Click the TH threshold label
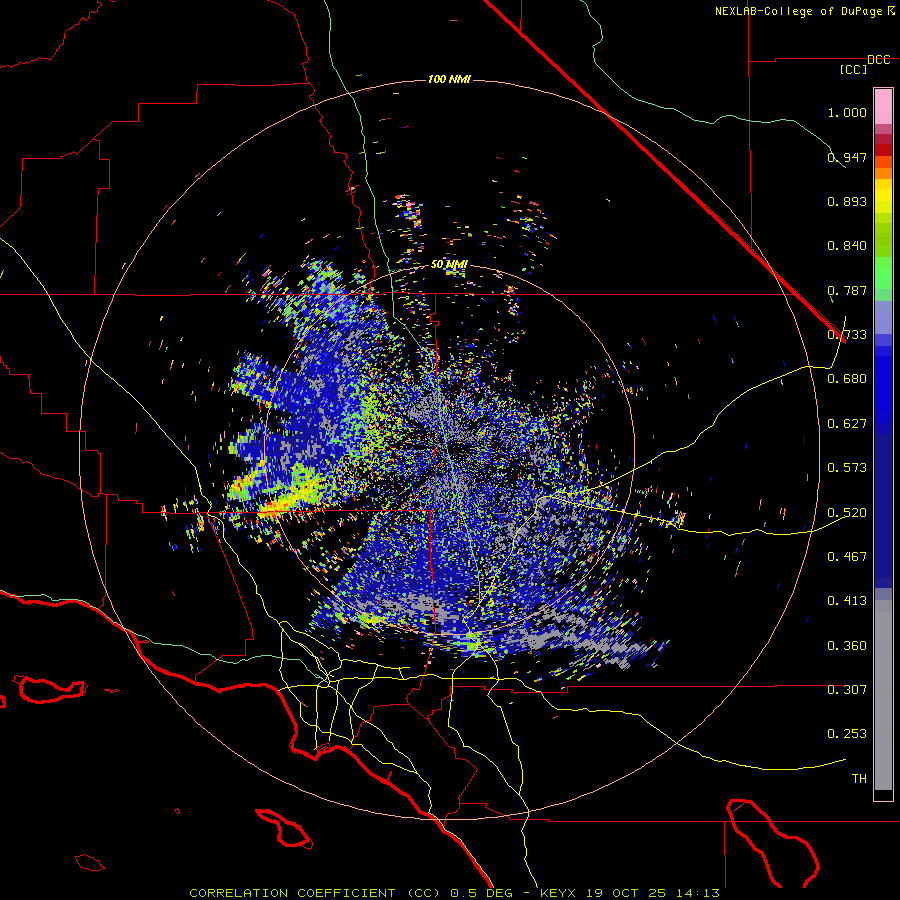Viewport: 900px width, 900px height. coord(859,779)
